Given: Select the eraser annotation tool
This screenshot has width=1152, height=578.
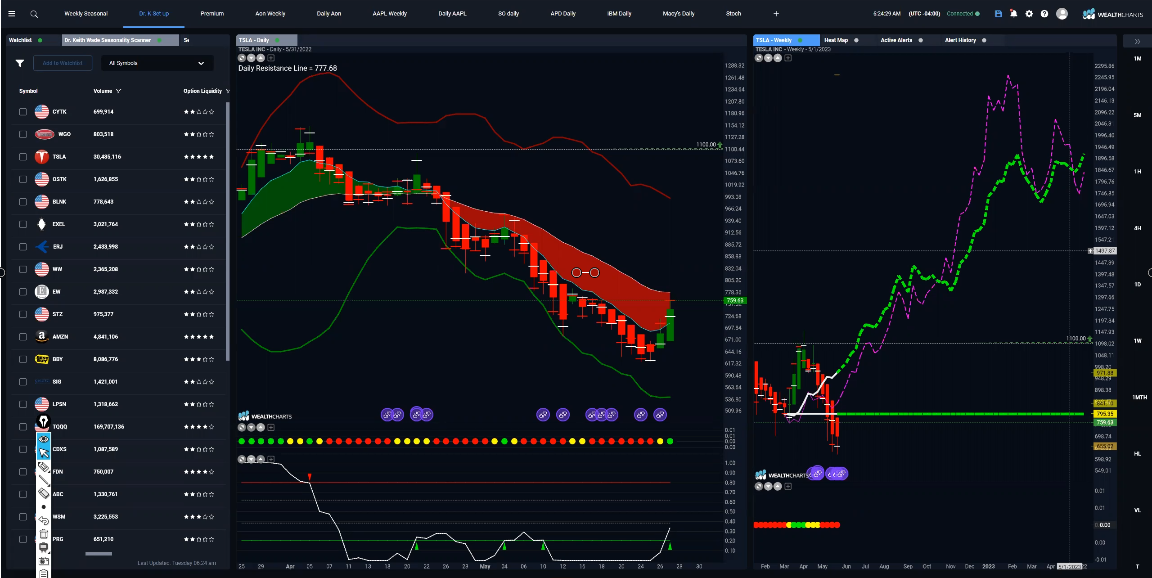Looking at the screenshot, I should [x=43, y=494].
